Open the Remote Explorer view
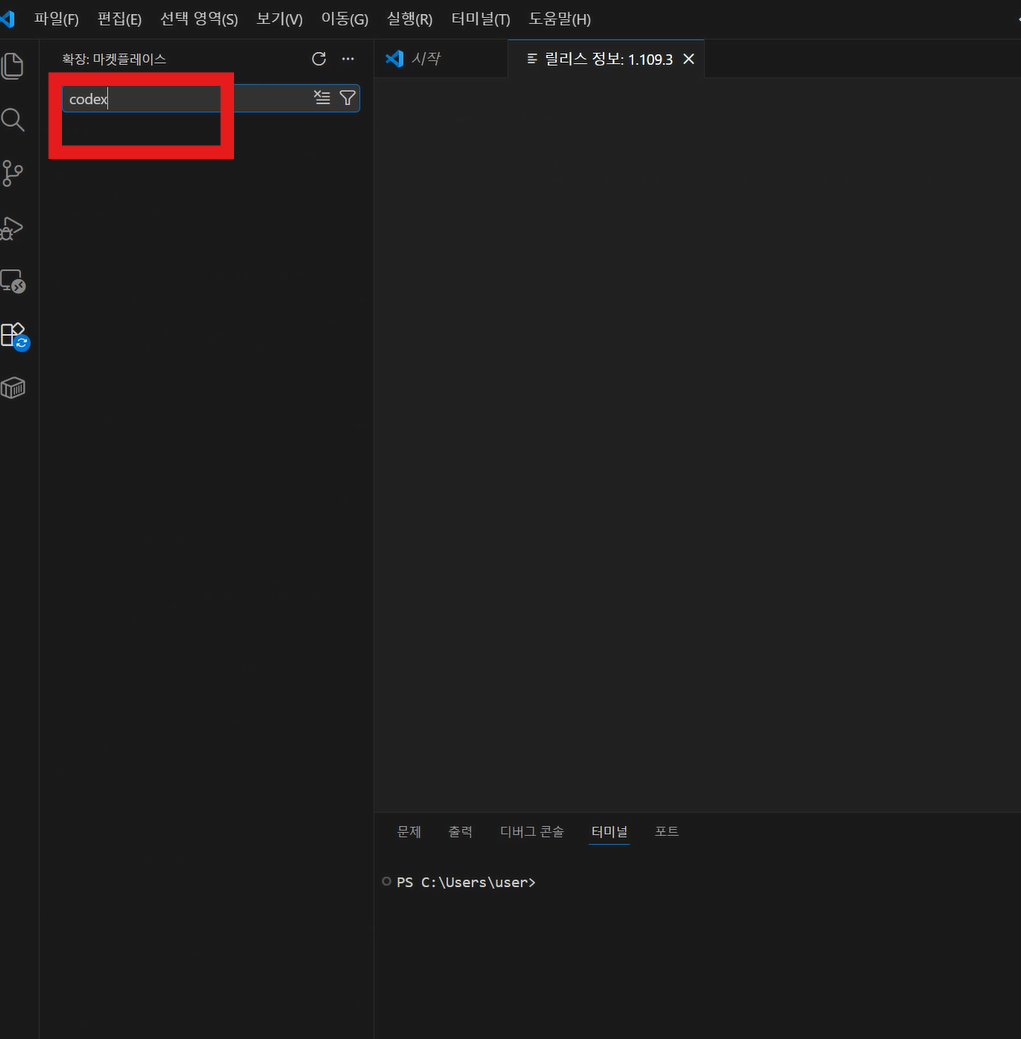Viewport: 1021px width, 1039px height. pos(13,282)
